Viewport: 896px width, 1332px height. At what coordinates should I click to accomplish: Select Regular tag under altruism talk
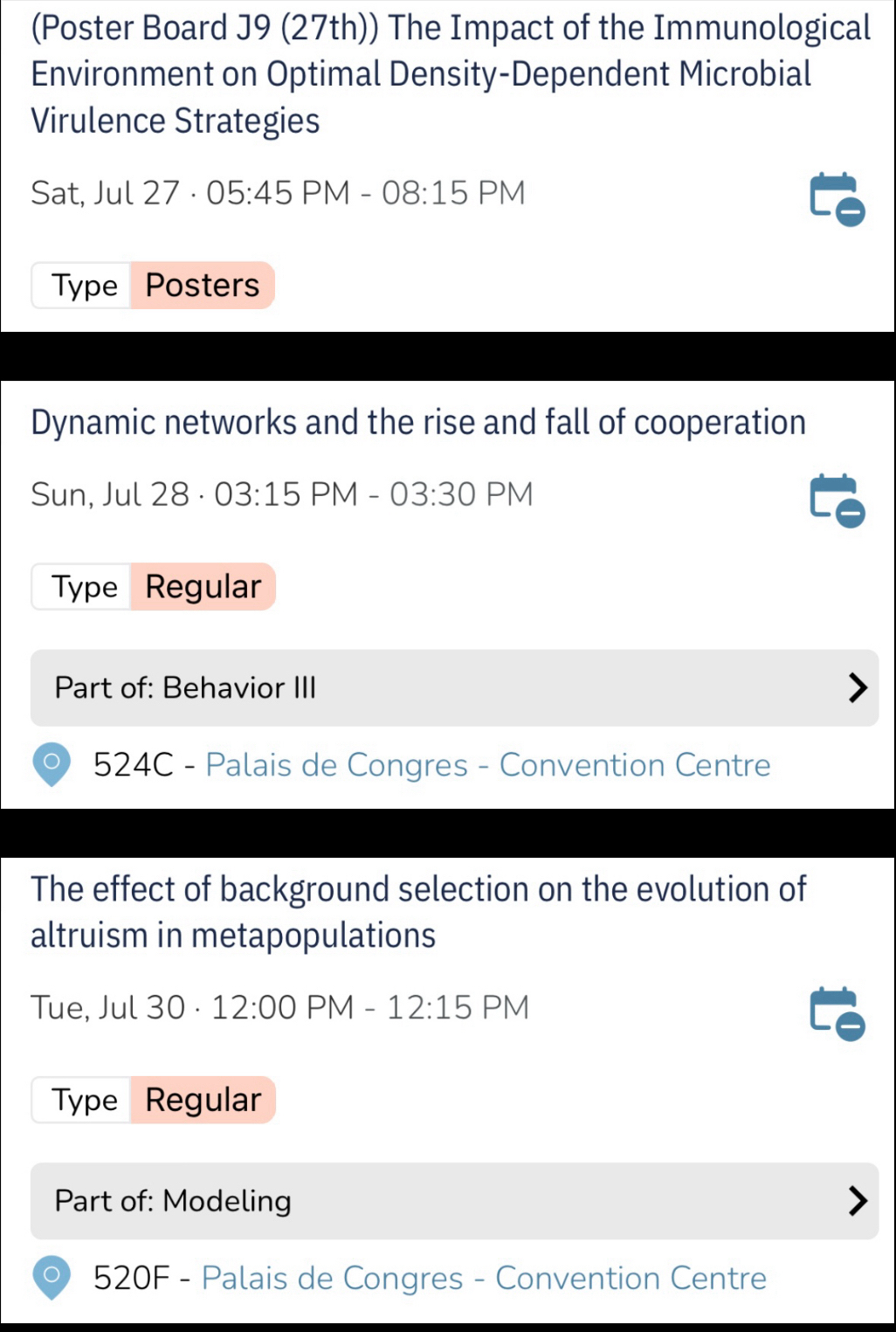pyautogui.click(x=203, y=1100)
